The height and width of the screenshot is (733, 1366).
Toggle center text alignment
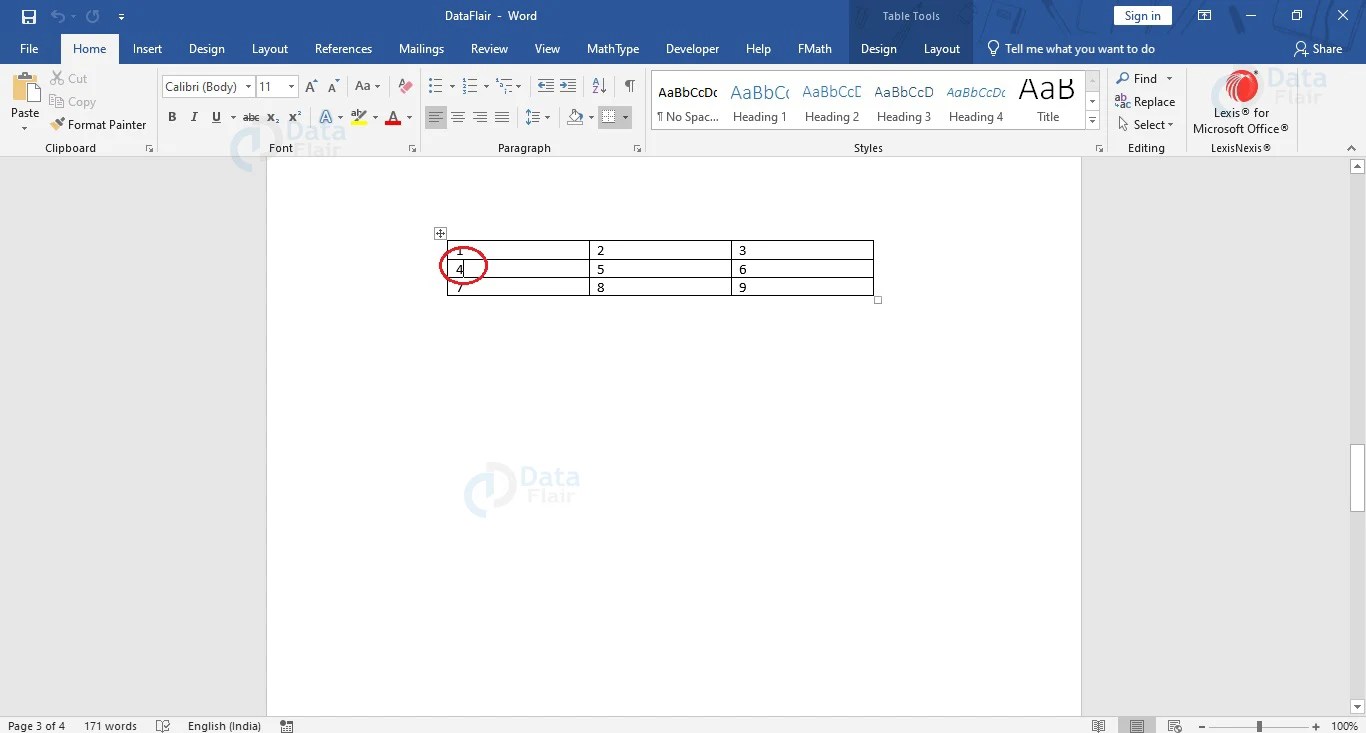click(x=458, y=117)
